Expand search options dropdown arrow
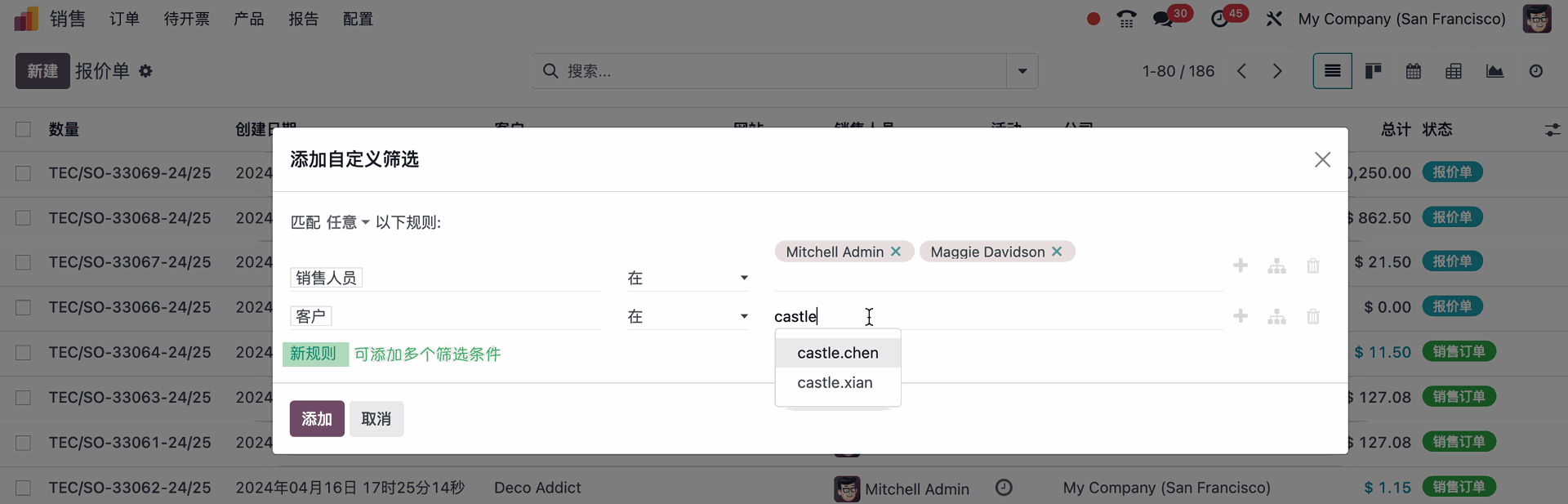Screen dimensions: 1568x504 (x=1022, y=71)
